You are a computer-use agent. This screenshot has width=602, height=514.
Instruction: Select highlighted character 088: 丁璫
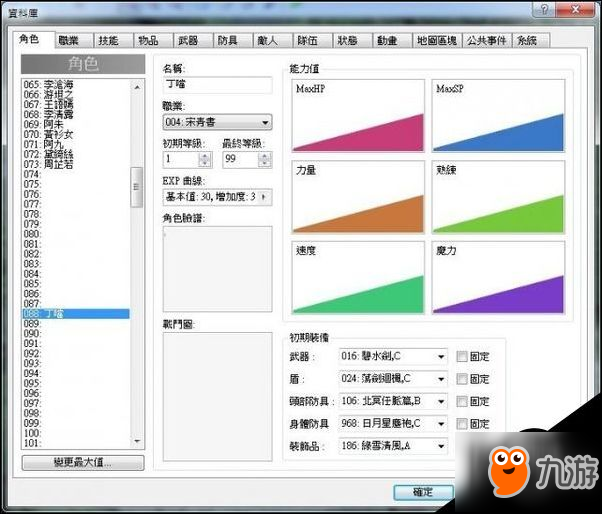[x=76, y=314]
